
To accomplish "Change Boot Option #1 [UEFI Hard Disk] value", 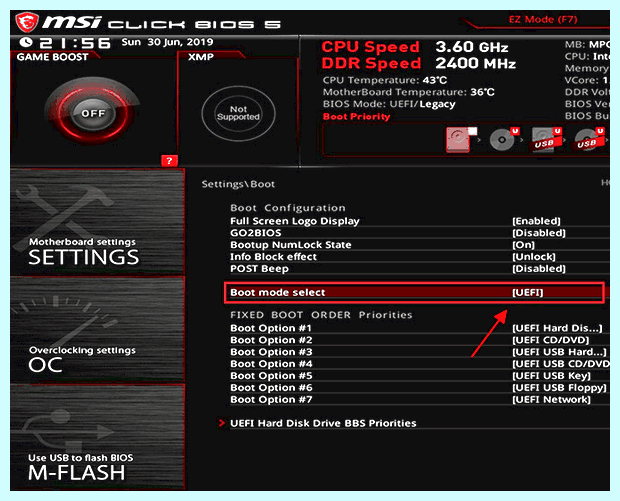I will [x=557, y=328].
